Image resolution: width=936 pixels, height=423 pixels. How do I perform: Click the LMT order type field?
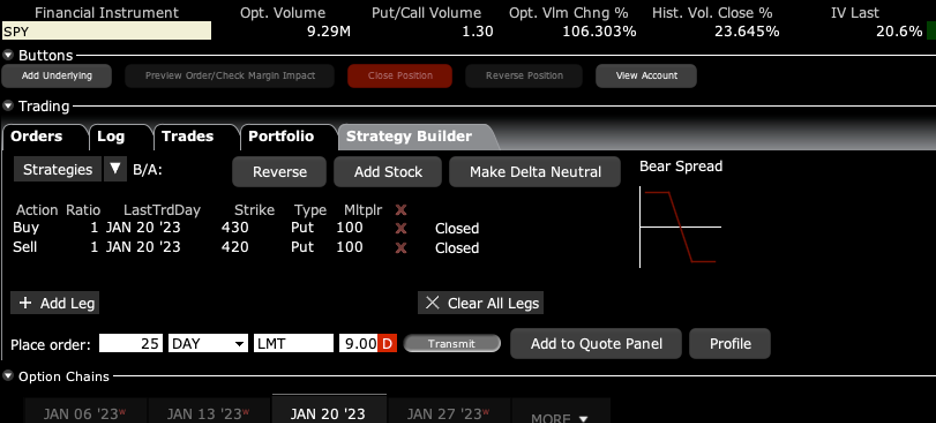point(293,344)
